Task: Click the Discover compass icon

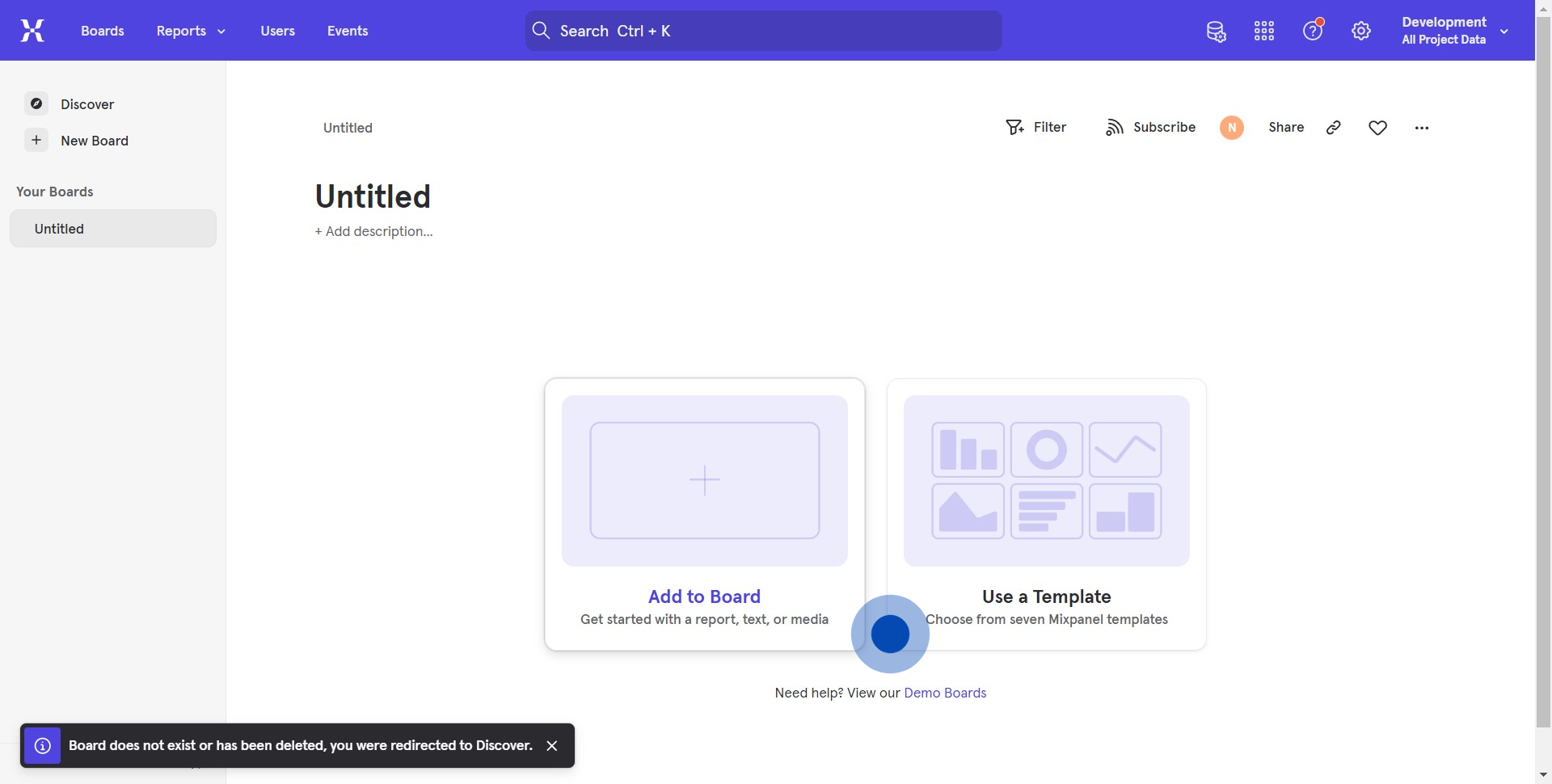Action: (36, 104)
